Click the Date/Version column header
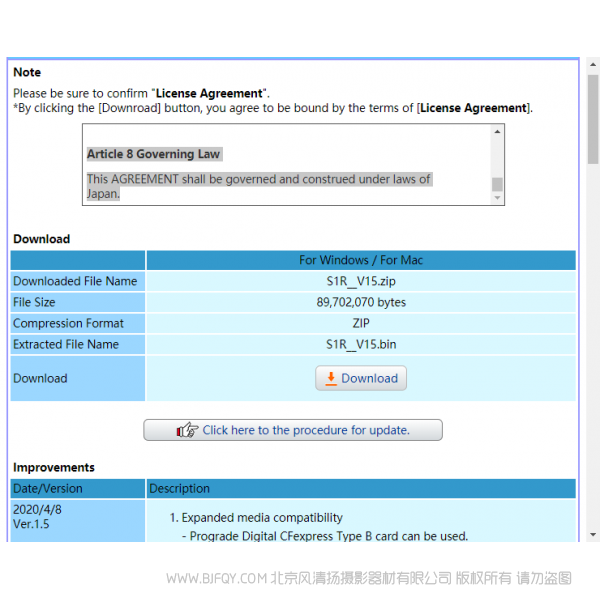Screen dimensions: 600x600 [x=78, y=489]
